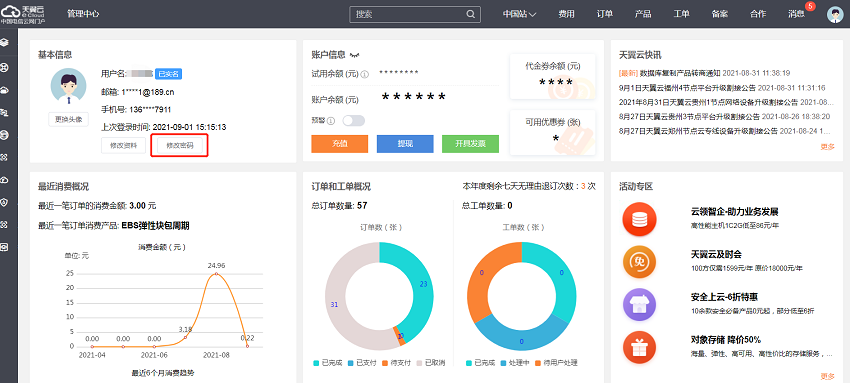Viewport: 850px width, 383px height.
Task: Open the 费用 menu
Action: coord(566,15)
